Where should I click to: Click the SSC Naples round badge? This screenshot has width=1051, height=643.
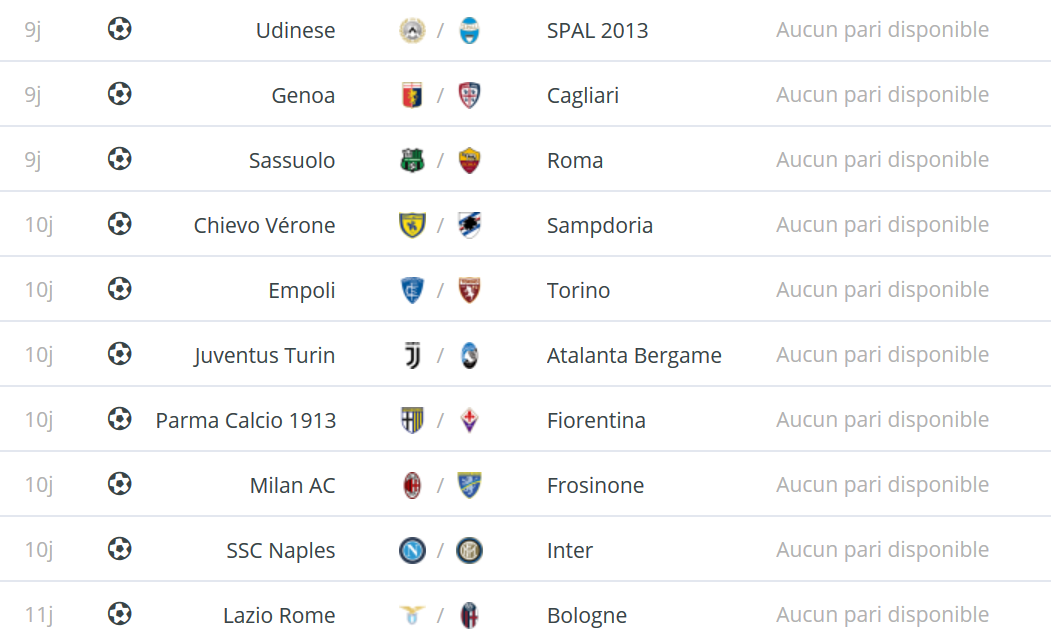(x=412, y=550)
